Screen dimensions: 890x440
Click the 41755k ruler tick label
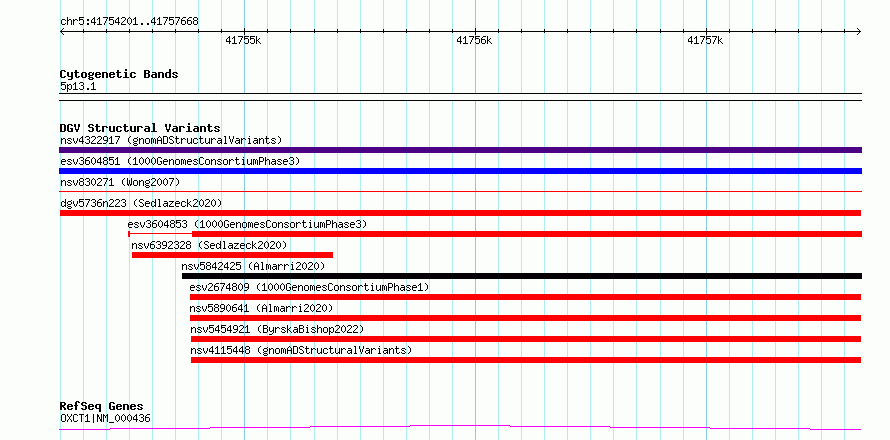coord(243,40)
